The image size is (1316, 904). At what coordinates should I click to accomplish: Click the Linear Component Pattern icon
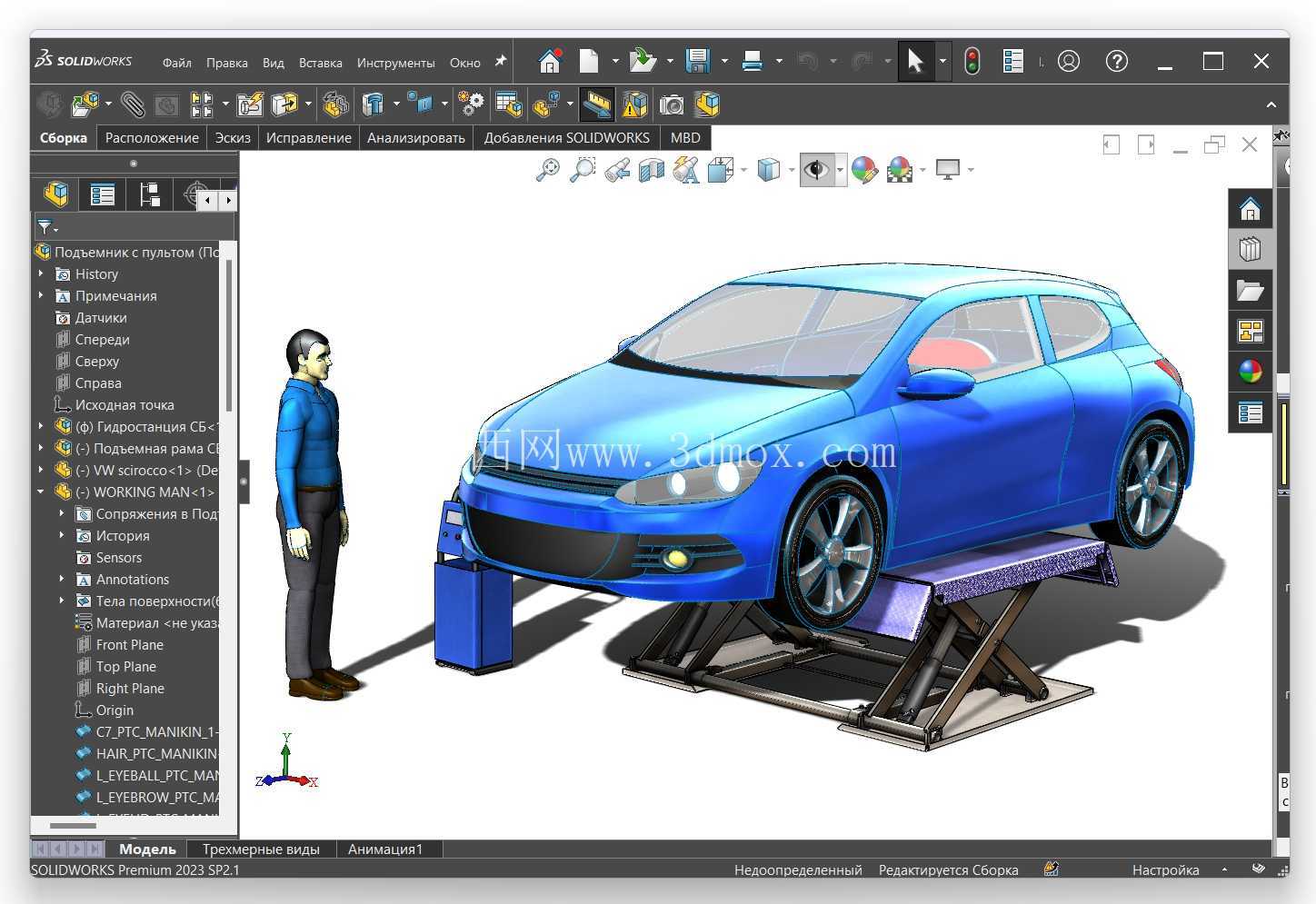pos(202,104)
